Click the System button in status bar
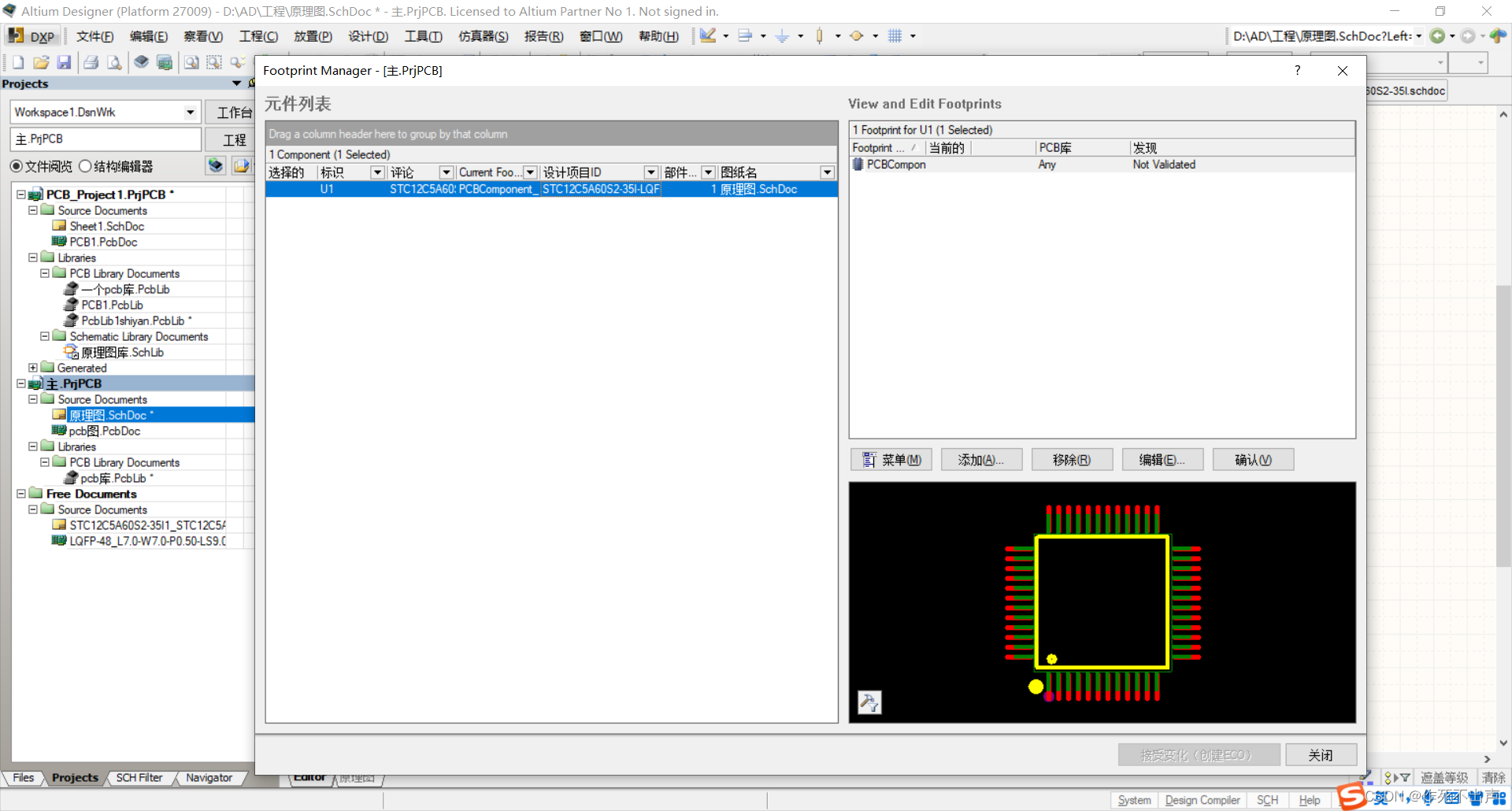The height and width of the screenshot is (811, 1512). [1134, 800]
